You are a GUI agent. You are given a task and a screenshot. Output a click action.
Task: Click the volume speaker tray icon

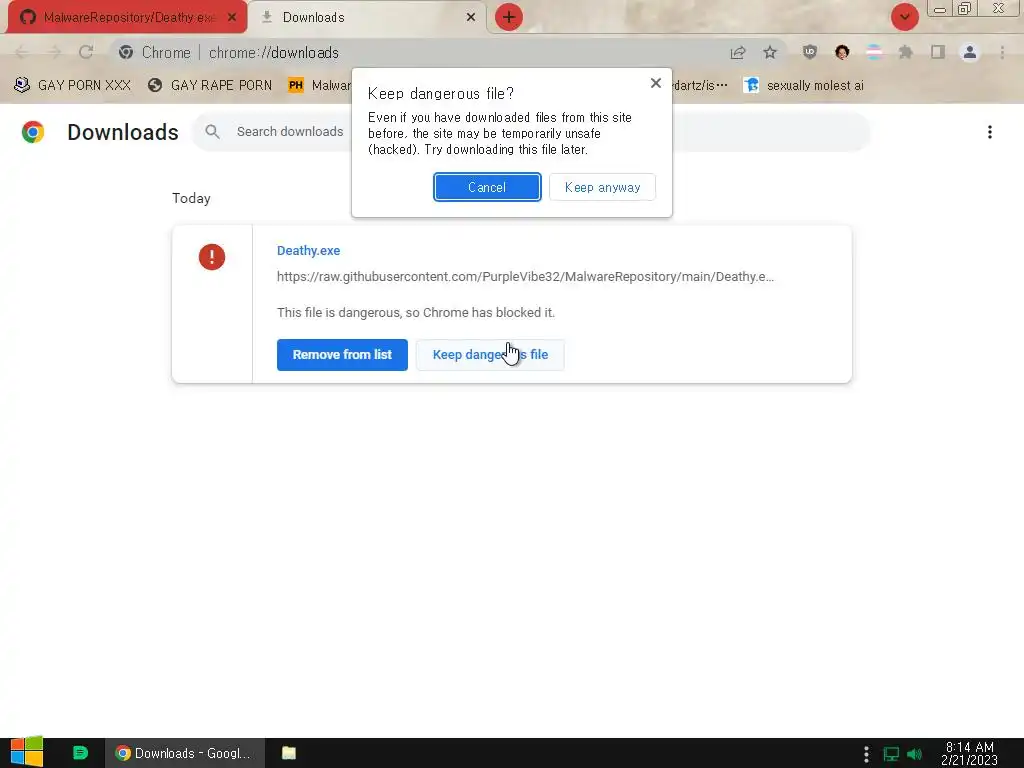(914, 754)
